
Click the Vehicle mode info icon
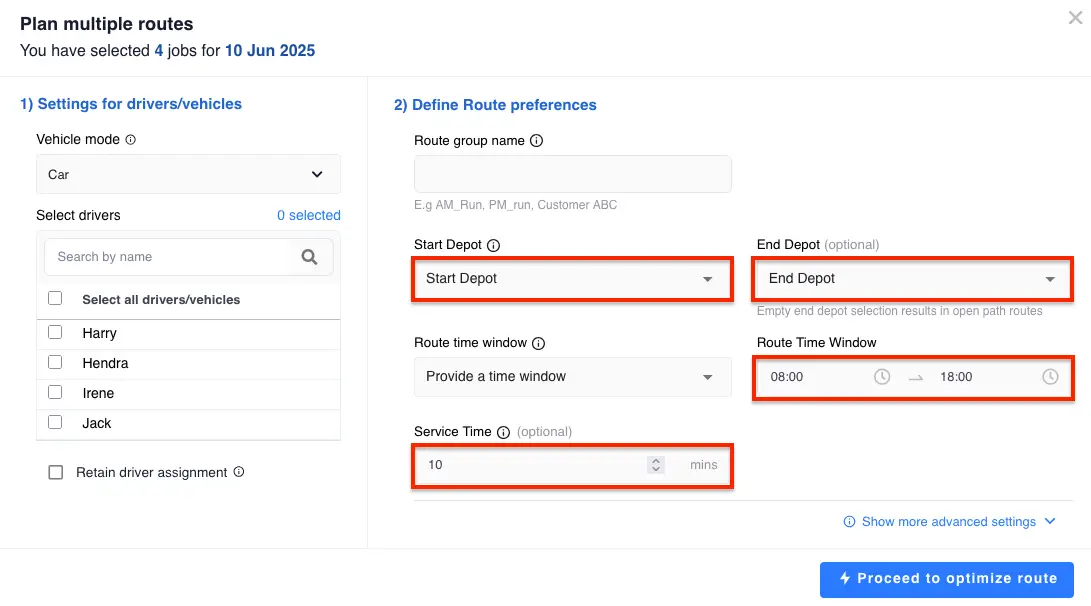pos(130,139)
